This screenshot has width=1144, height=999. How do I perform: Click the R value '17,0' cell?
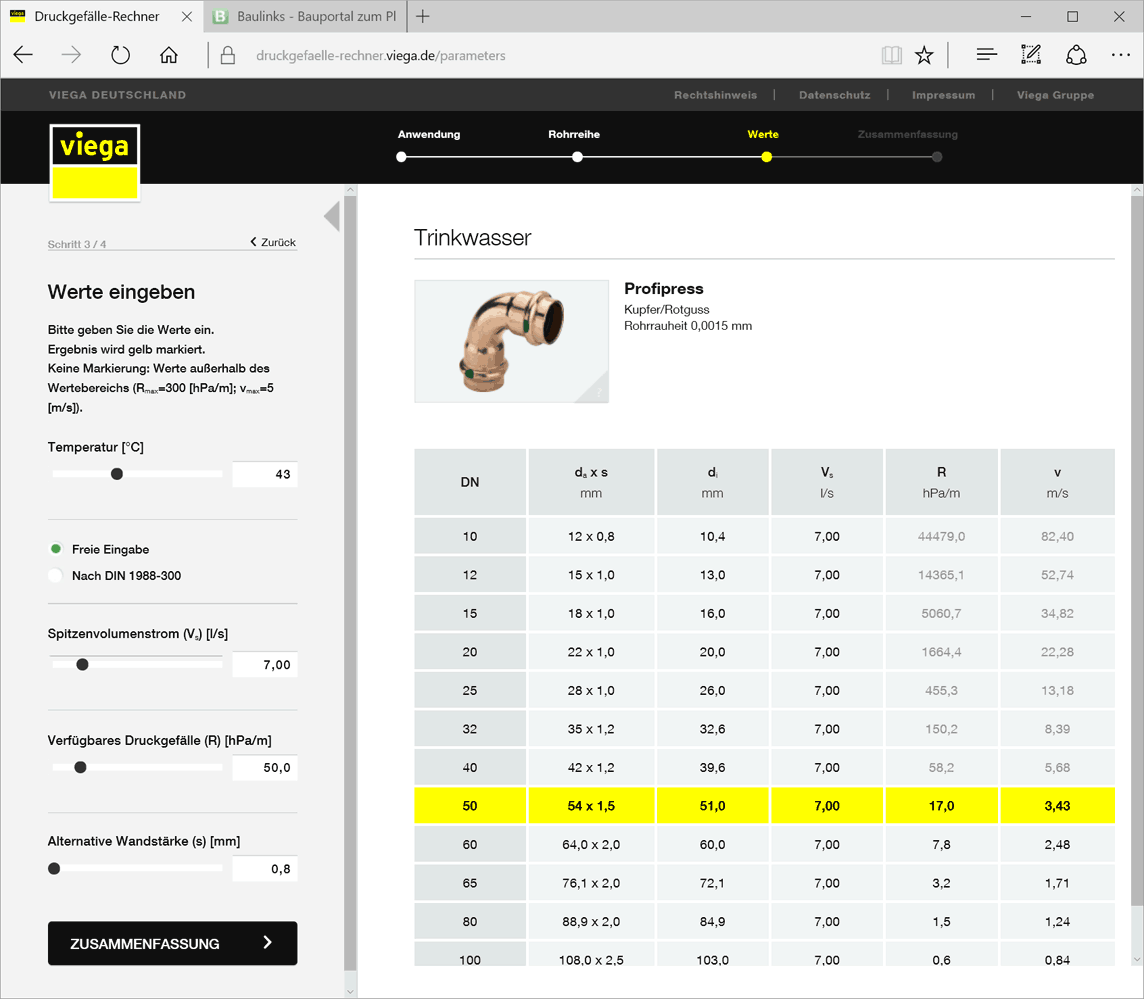click(x=941, y=806)
